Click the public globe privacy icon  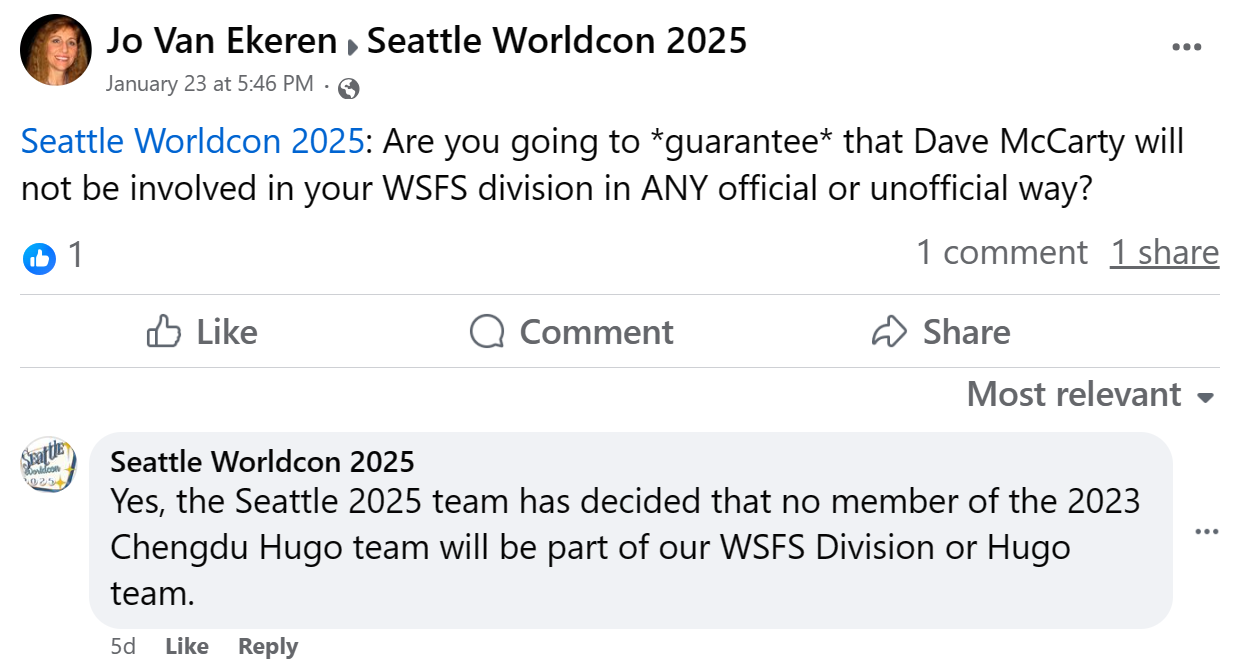click(x=349, y=89)
